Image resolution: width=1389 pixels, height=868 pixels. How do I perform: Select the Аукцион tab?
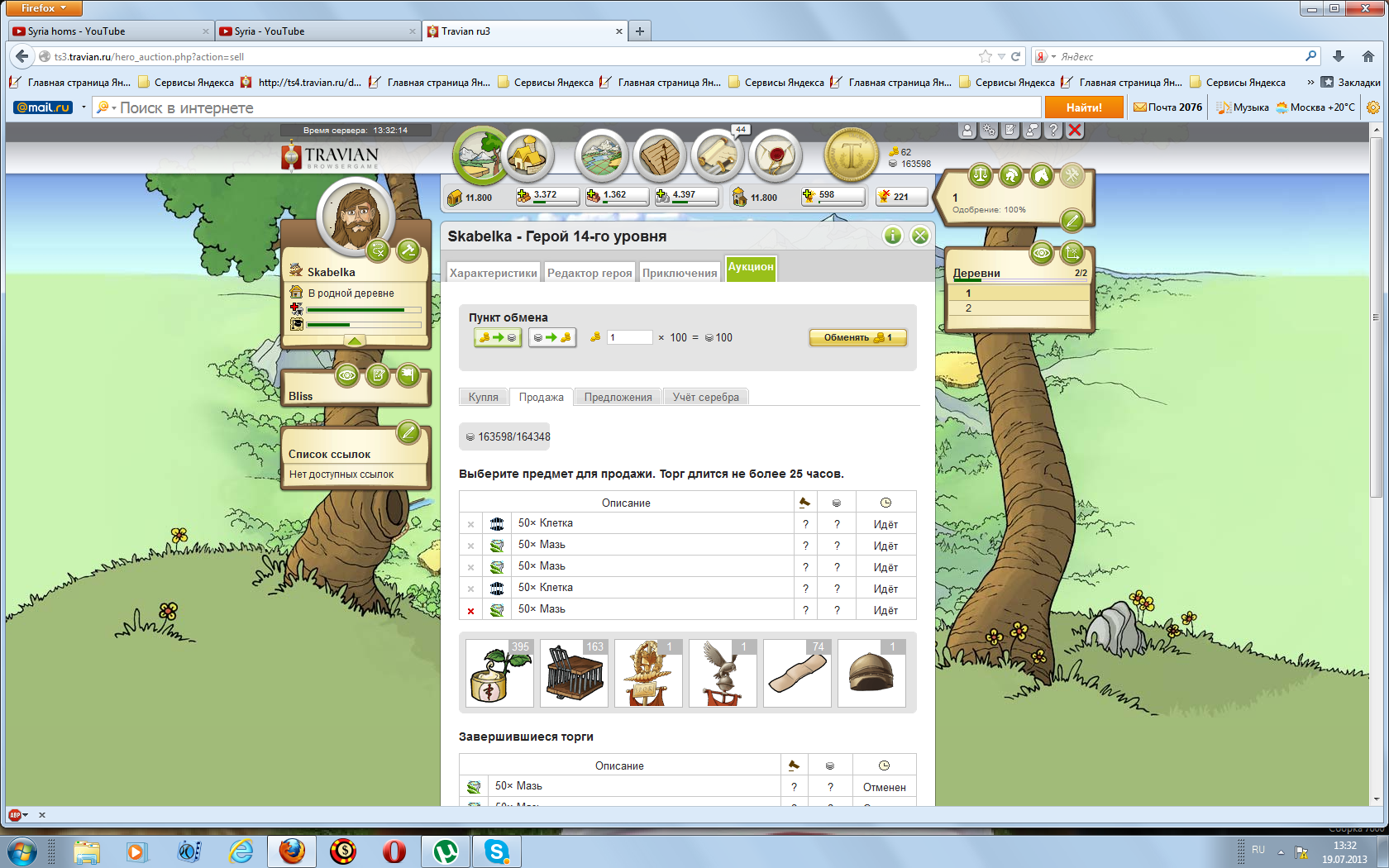pyautogui.click(x=751, y=268)
